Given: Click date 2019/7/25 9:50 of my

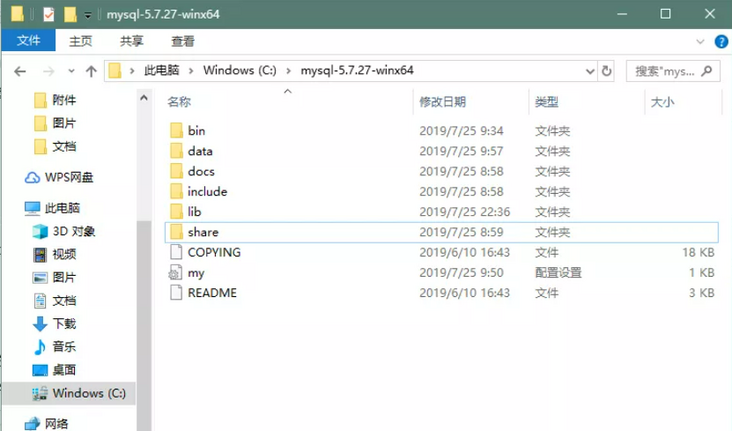Looking at the screenshot, I should pos(461,273).
